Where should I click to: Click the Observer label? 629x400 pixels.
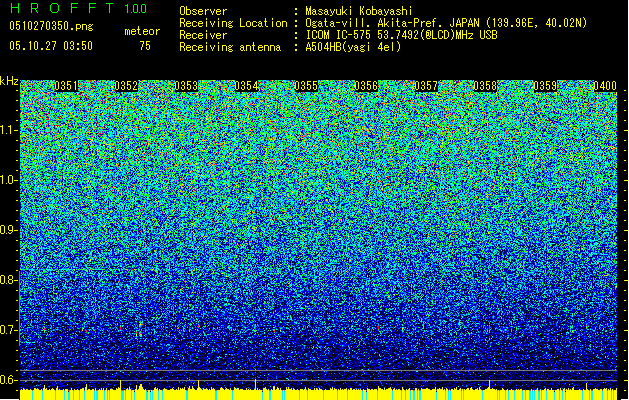point(203,11)
